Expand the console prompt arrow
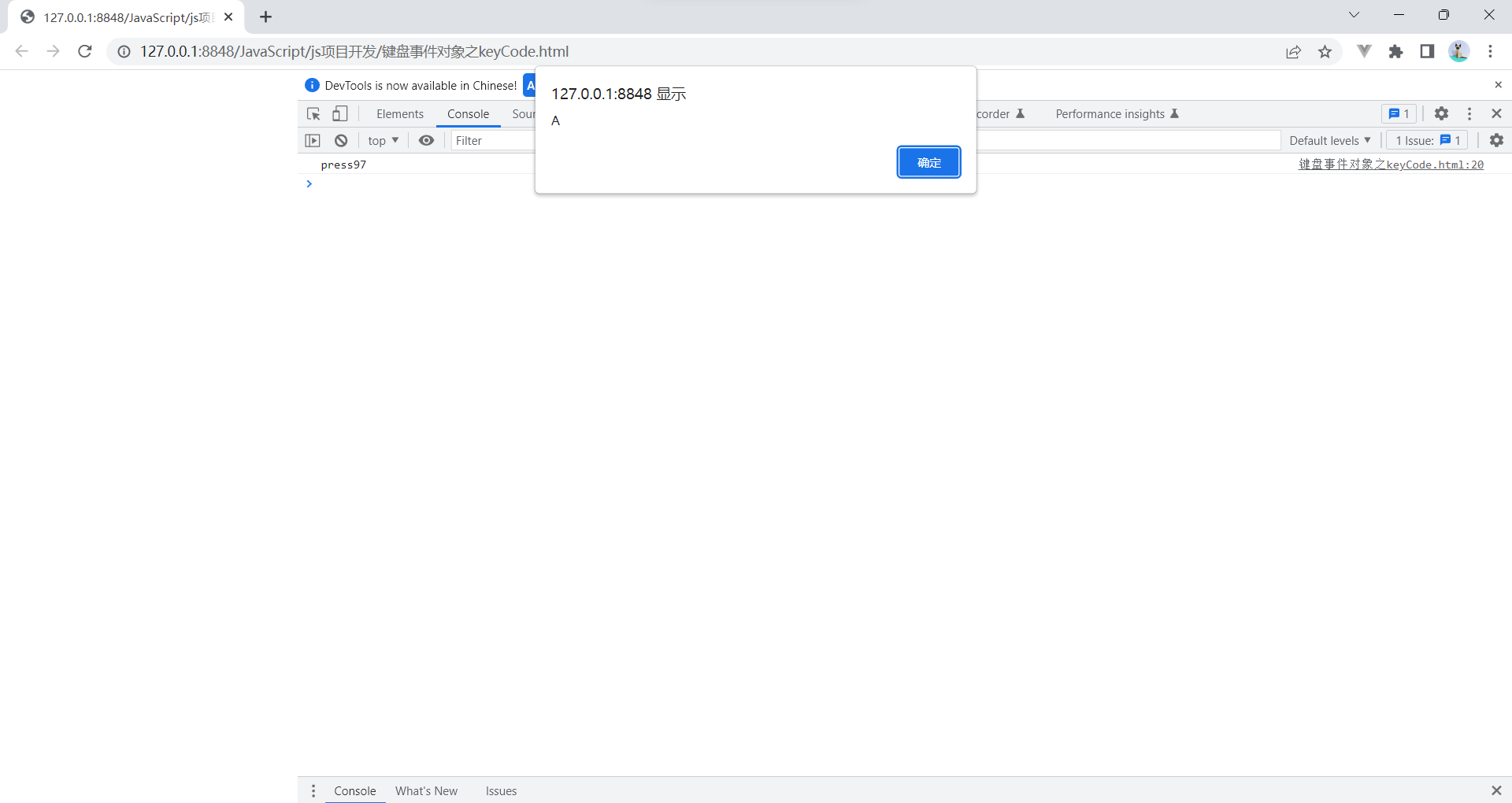 coord(309,183)
